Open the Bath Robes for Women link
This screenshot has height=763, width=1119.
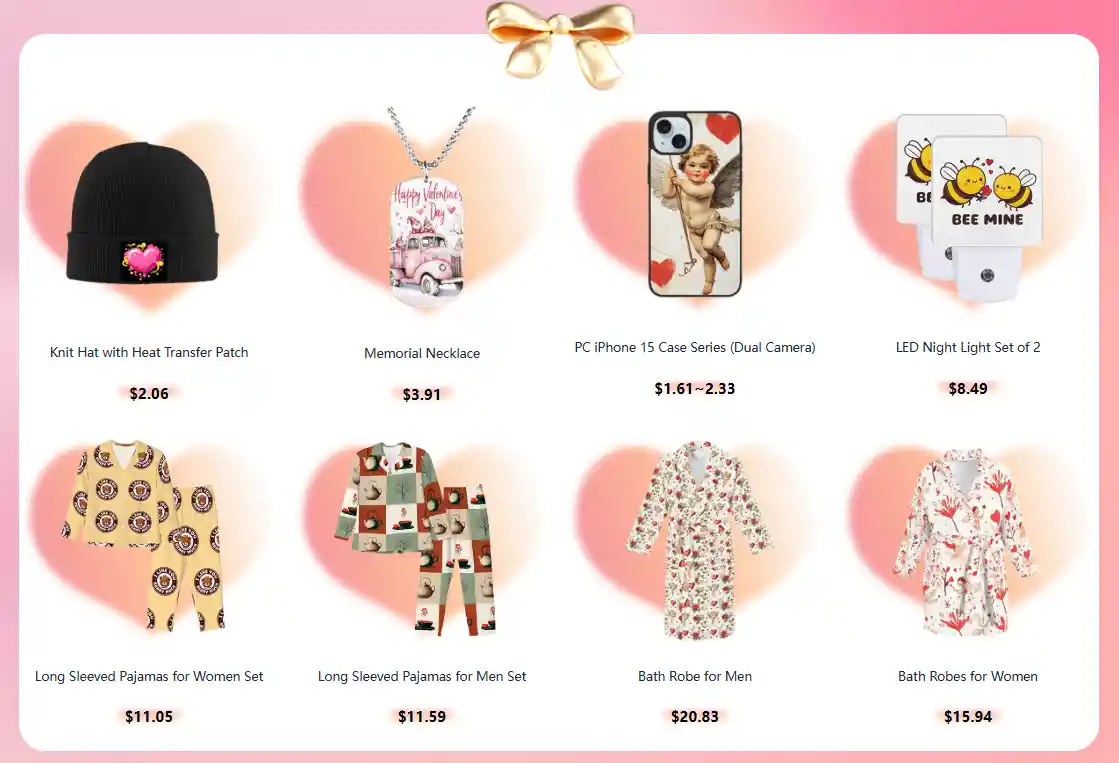point(968,676)
